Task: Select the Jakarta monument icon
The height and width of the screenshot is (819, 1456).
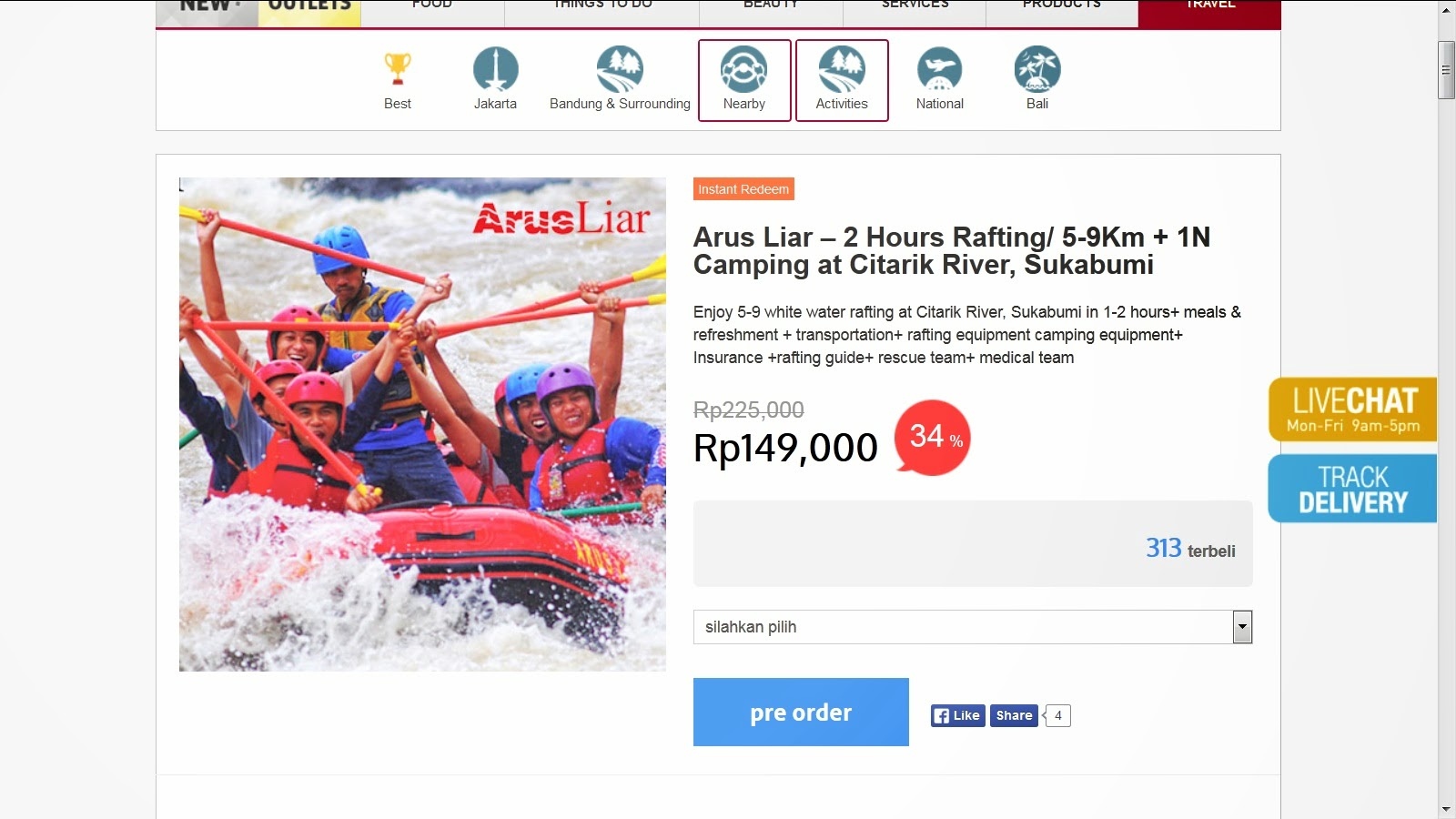Action: pos(495,71)
